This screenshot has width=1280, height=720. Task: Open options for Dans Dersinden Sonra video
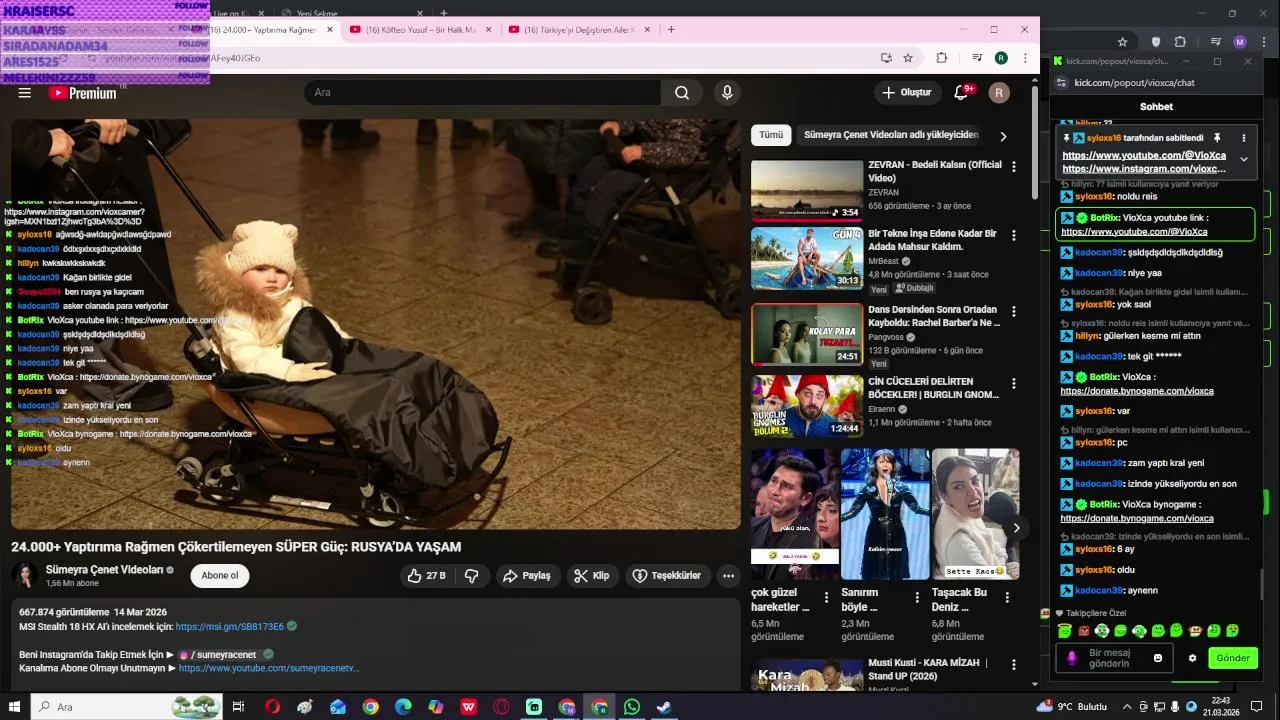coord(1014,311)
